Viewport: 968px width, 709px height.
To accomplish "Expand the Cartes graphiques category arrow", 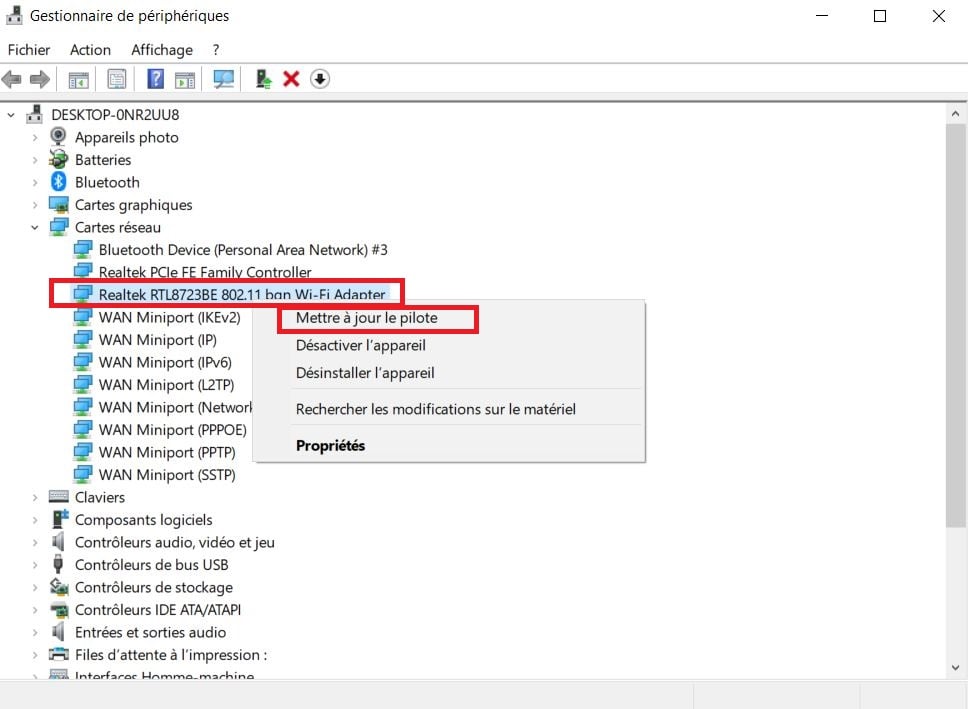I will pyautogui.click(x=35, y=205).
